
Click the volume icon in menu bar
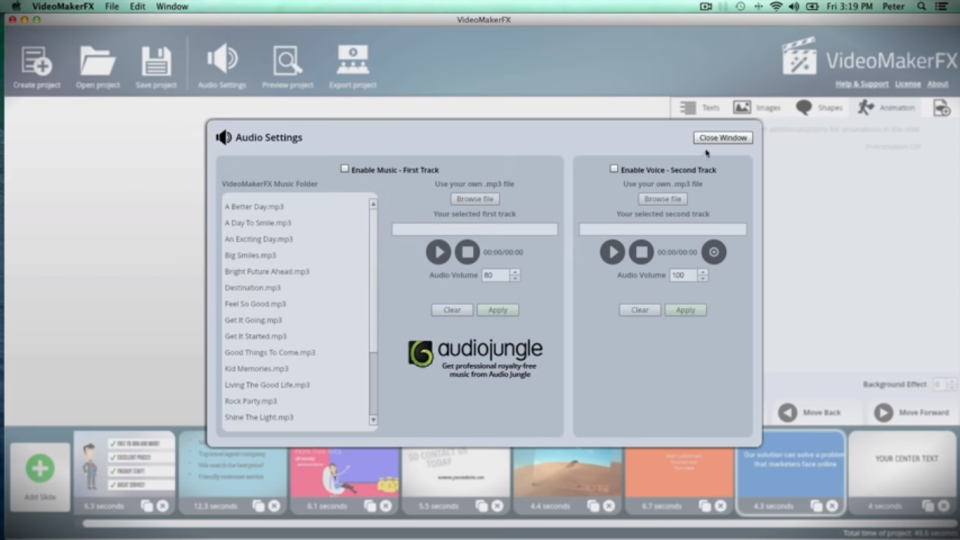pos(794,6)
